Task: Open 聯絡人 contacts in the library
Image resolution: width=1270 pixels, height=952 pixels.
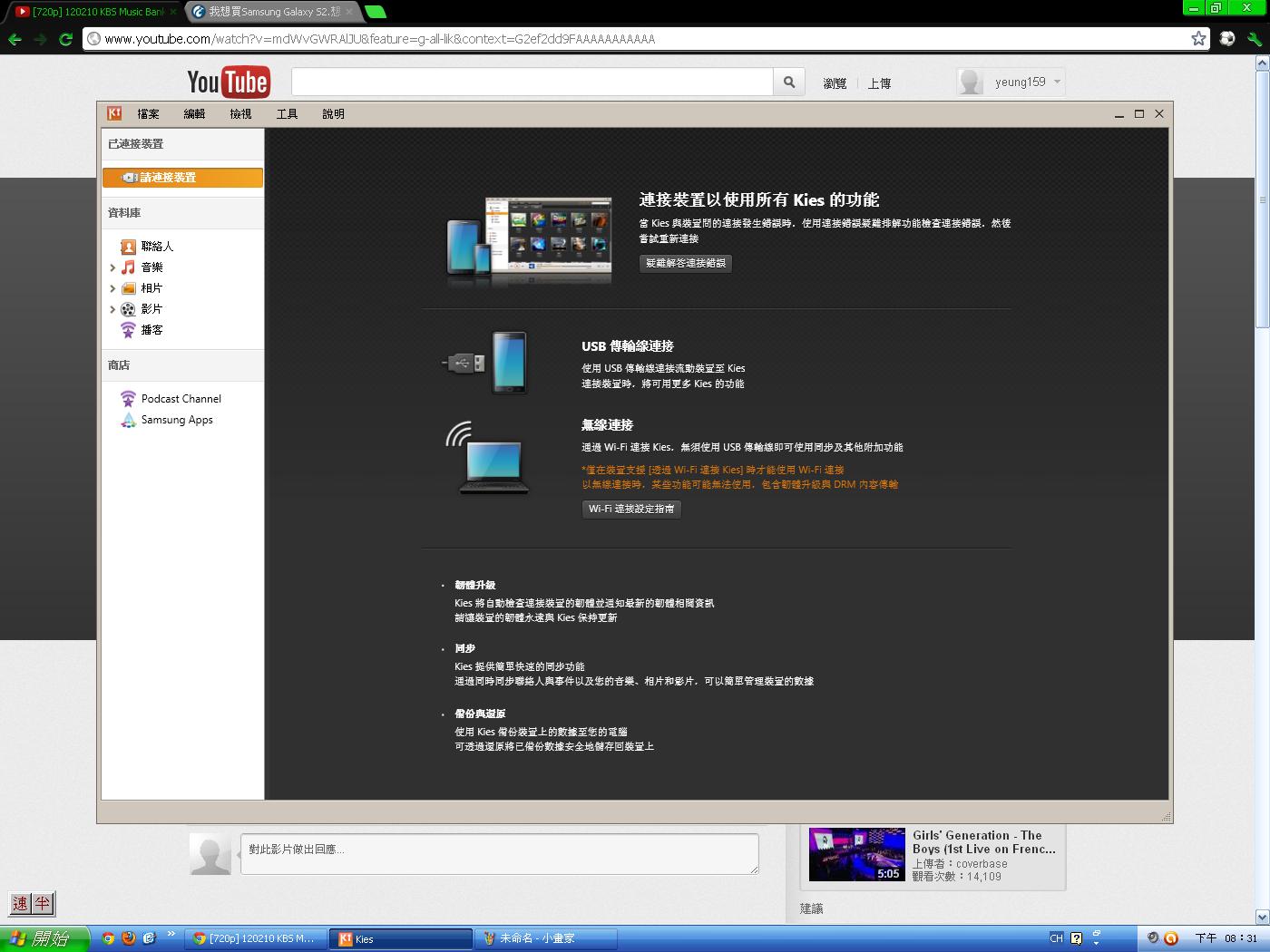Action: (157, 247)
